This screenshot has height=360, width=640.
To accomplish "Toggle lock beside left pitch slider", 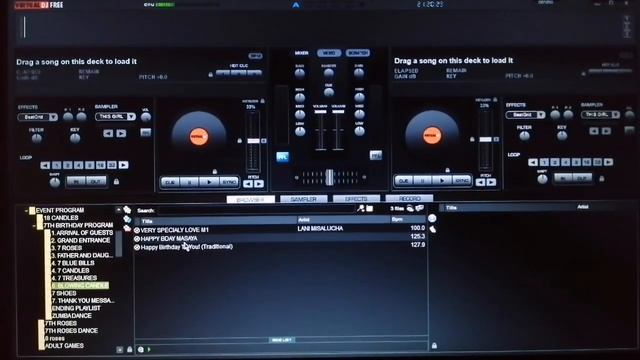I will 240,140.
